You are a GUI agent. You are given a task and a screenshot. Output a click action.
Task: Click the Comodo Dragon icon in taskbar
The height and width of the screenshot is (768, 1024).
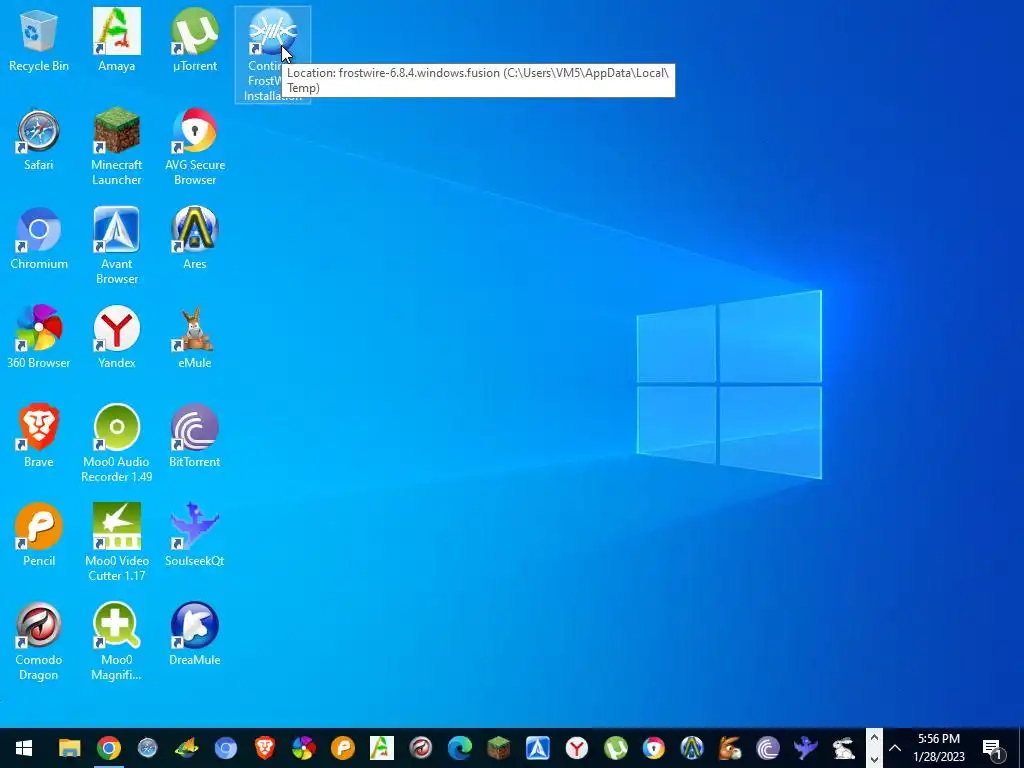(421, 748)
